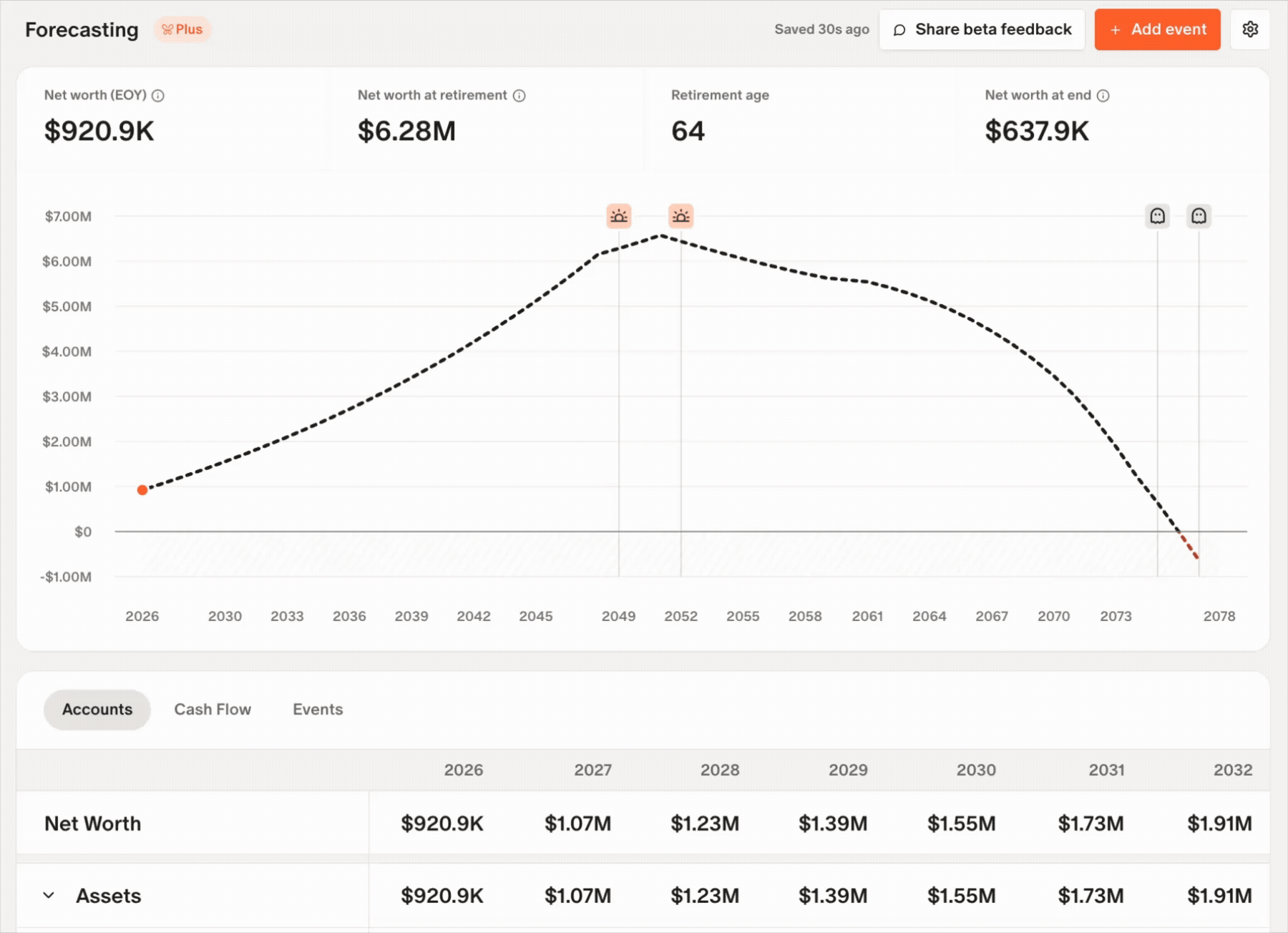This screenshot has width=1288, height=933.
Task: Open the forecasting settings gear
Action: (1250, 29)
